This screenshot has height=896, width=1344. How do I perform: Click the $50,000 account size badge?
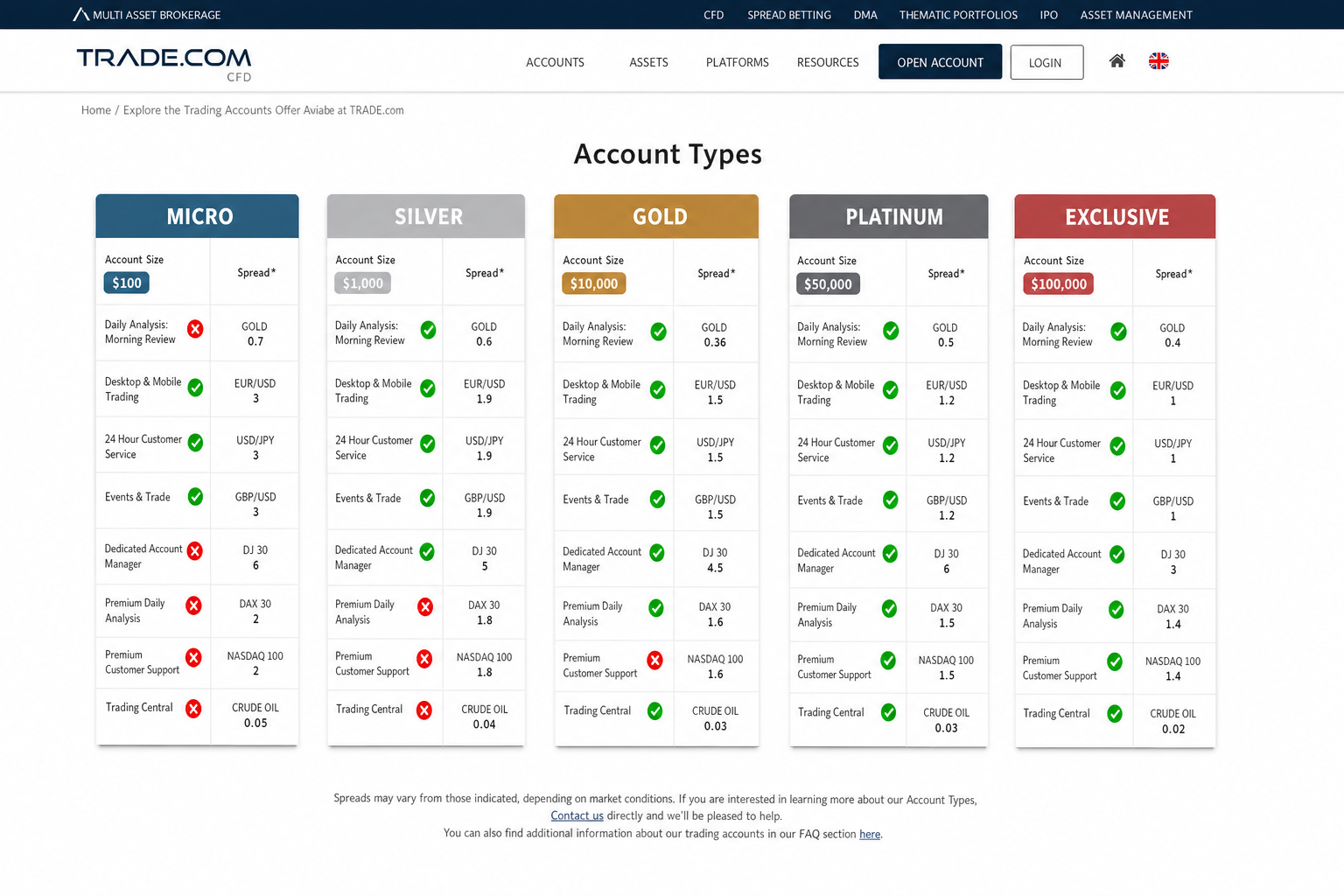click(x=828, y=284)
